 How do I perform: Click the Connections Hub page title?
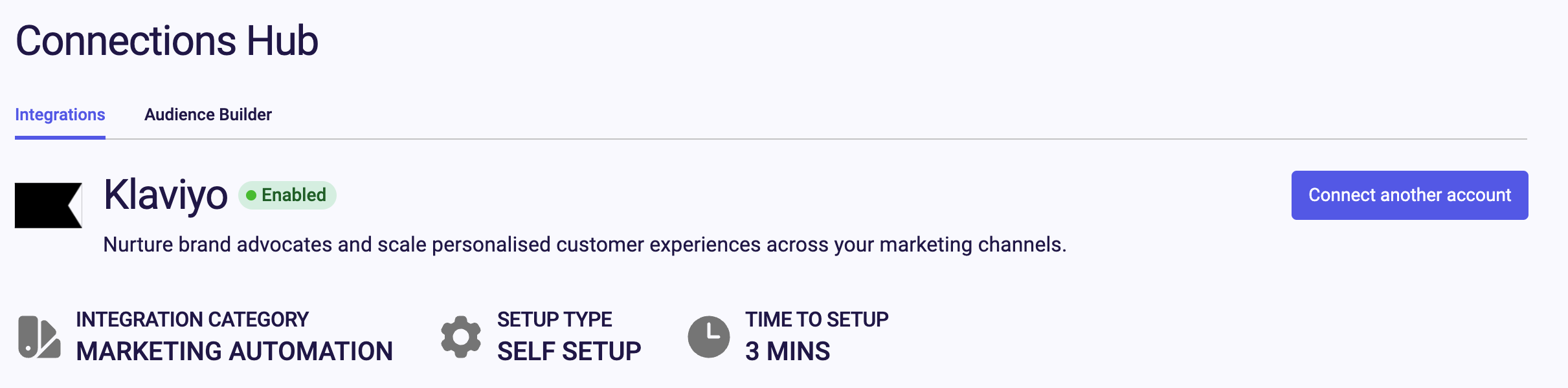[167, 41]
